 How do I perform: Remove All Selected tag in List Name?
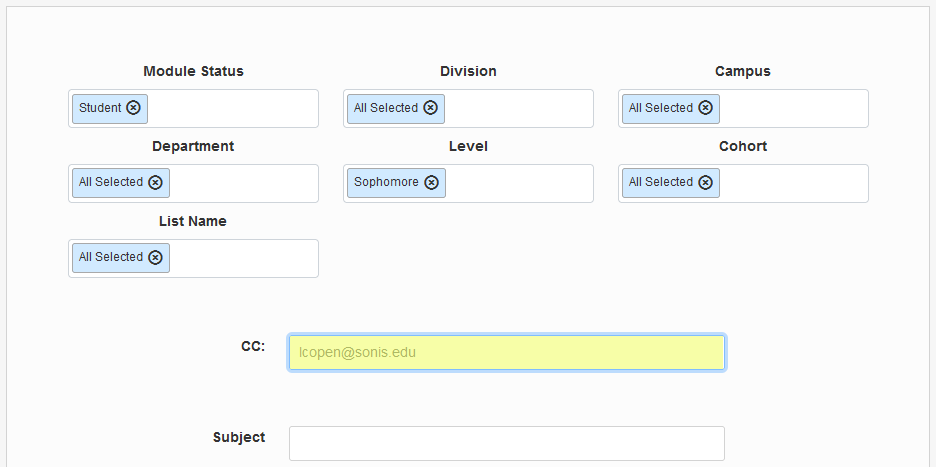pyautogui.click(x=155, y=258)
